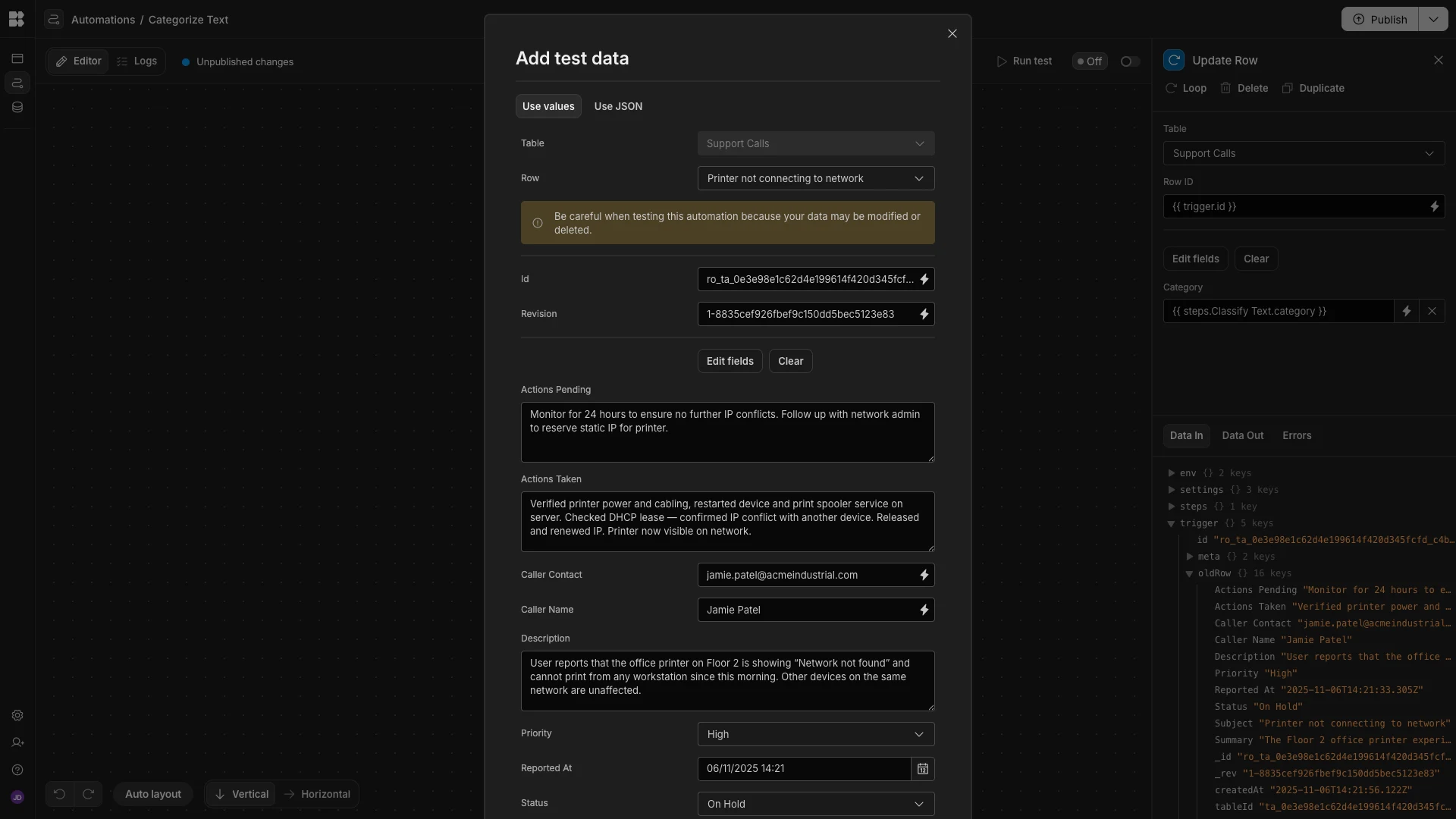Open the Row dropdown selector
Image resolution: width=1456 pixels, height=819 pixels.
tap(815, 178)
